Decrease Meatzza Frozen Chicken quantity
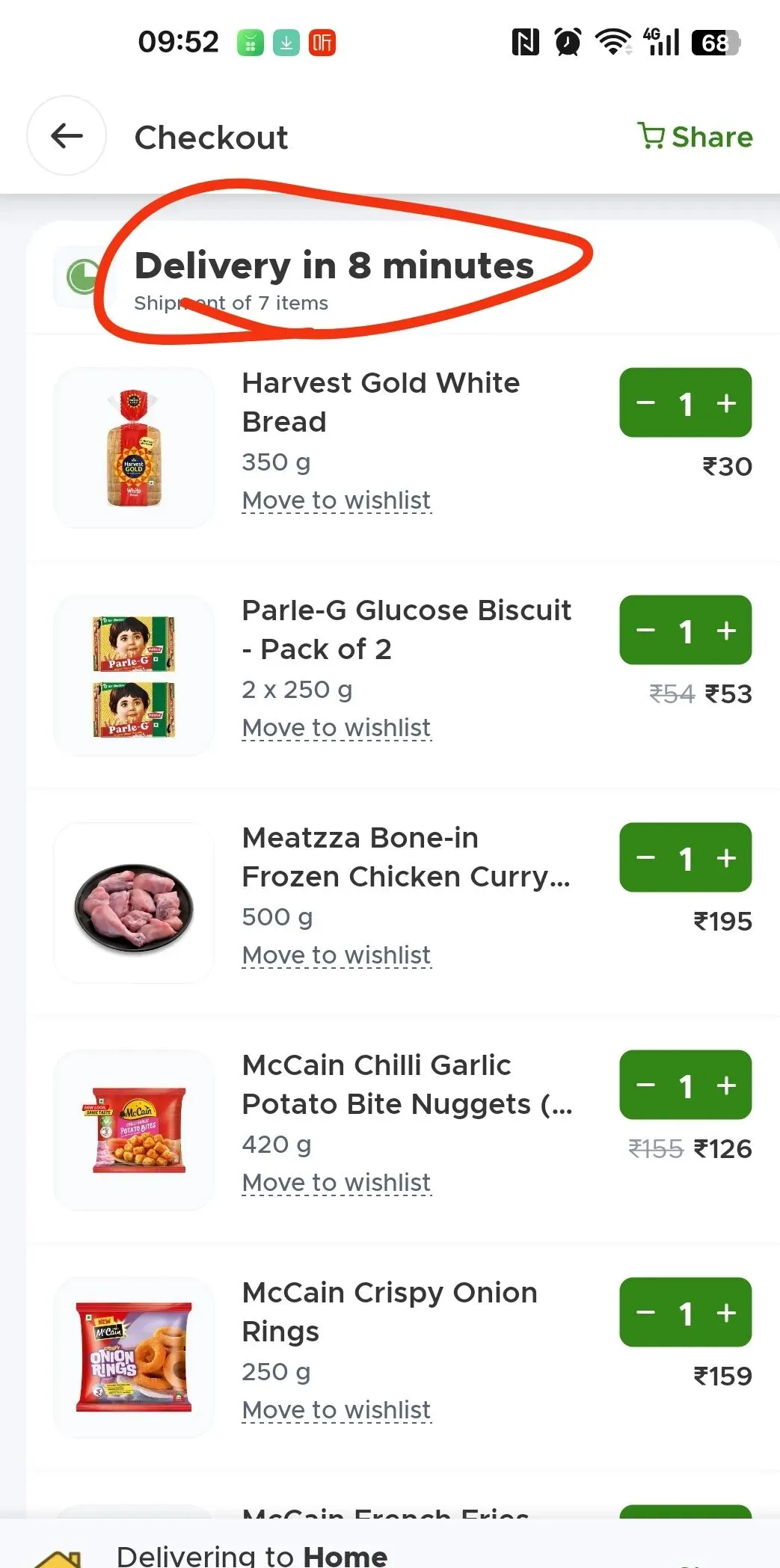 (645, 858)
